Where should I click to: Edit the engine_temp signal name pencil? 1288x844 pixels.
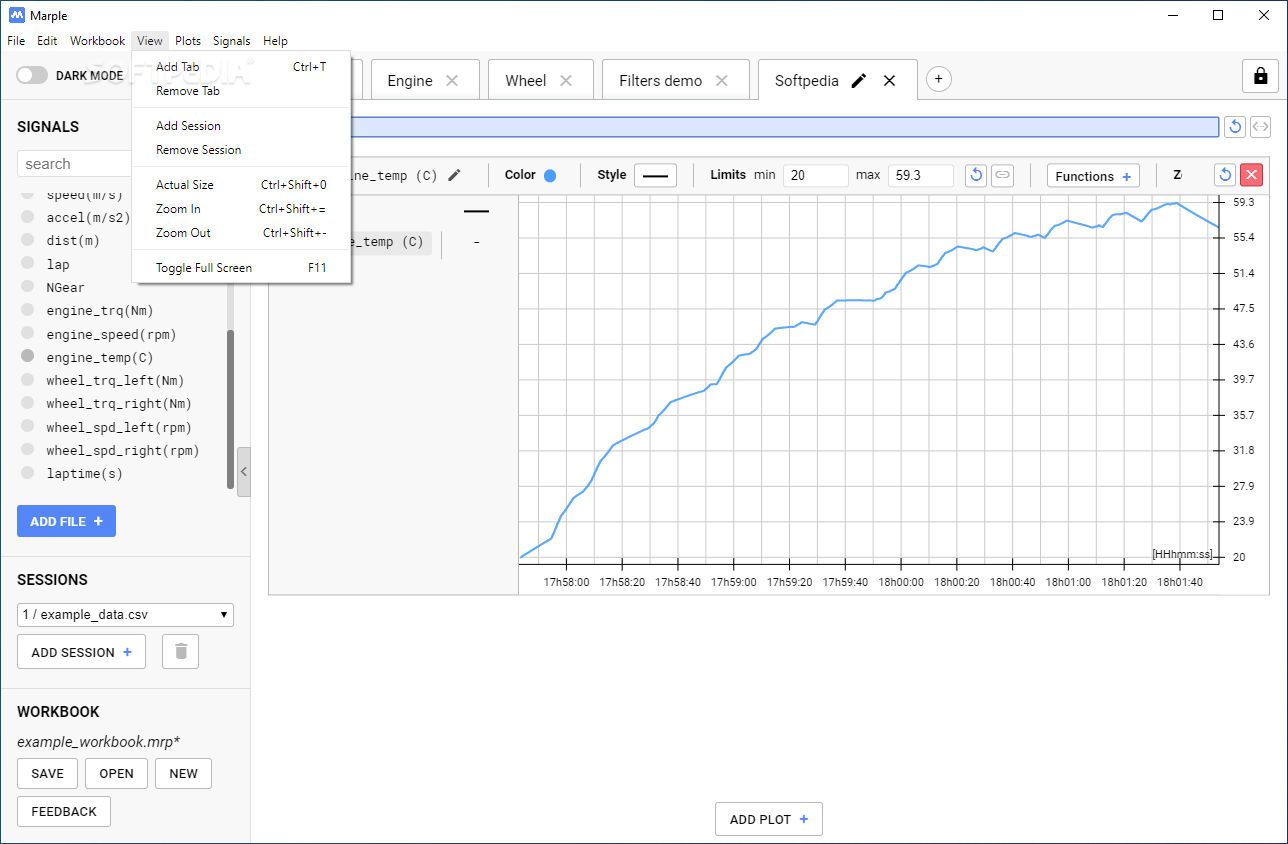click(x=454, y=175)
